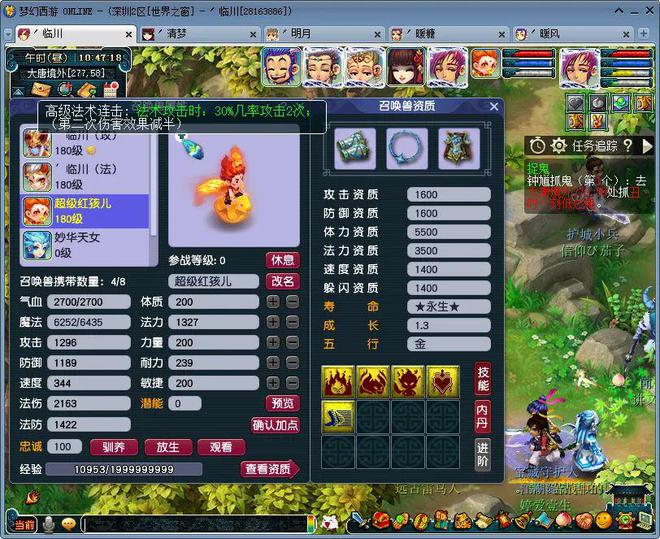This screenshot has height=539, width=660.
Task: Switch to the 明月 tab
Action: [324, 34]
